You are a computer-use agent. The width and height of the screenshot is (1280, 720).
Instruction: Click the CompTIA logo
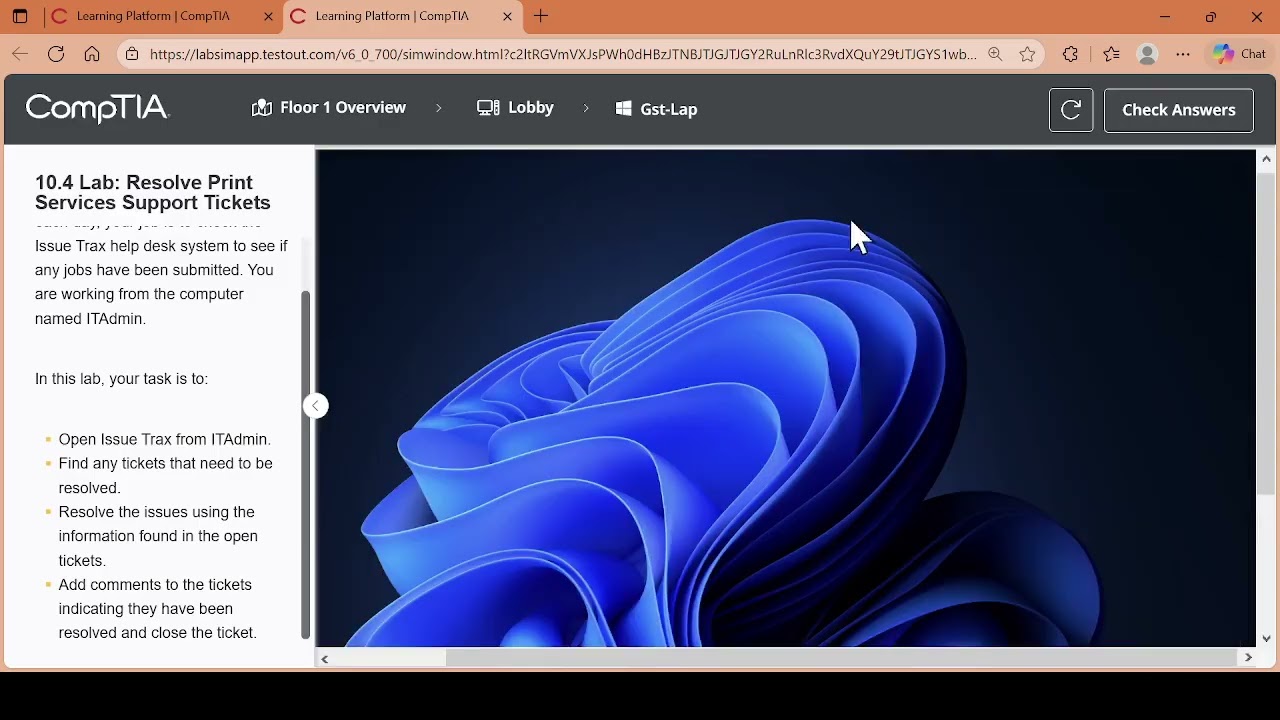click(x=98, y=108)
